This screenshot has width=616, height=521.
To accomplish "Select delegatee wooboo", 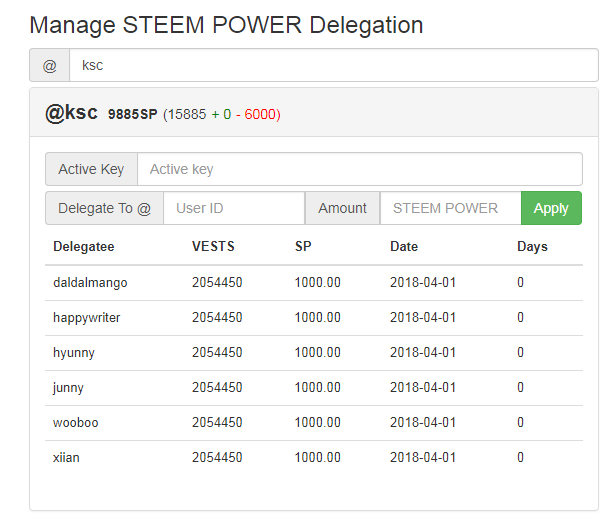I will tap(76, 423).
